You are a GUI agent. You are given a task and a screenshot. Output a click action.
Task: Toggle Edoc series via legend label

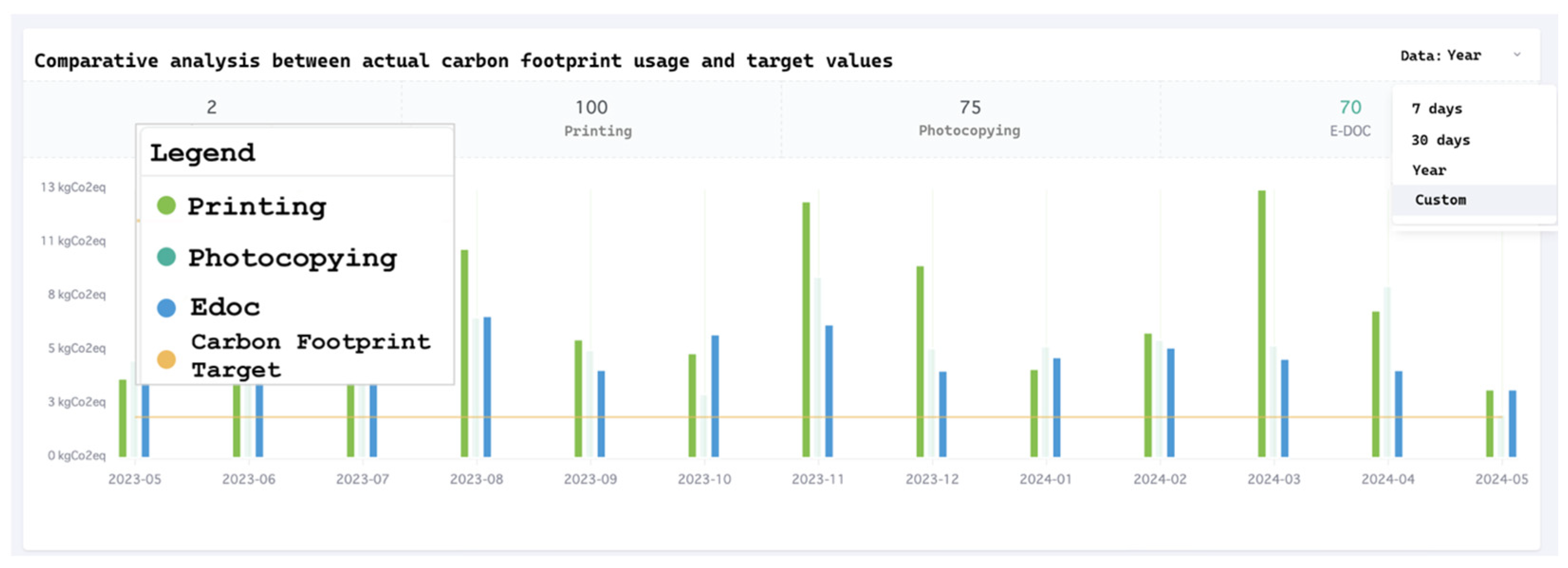(225, 307)
